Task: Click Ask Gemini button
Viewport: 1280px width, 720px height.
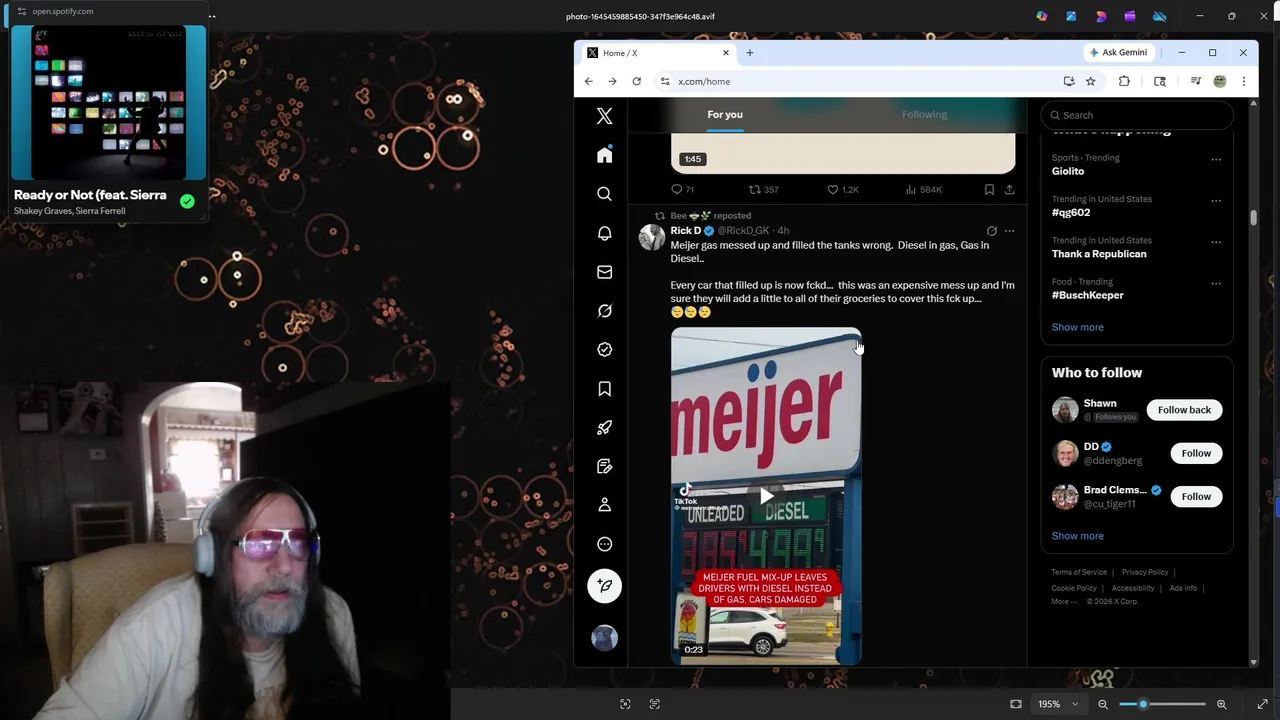Action: pos(1119,52)
